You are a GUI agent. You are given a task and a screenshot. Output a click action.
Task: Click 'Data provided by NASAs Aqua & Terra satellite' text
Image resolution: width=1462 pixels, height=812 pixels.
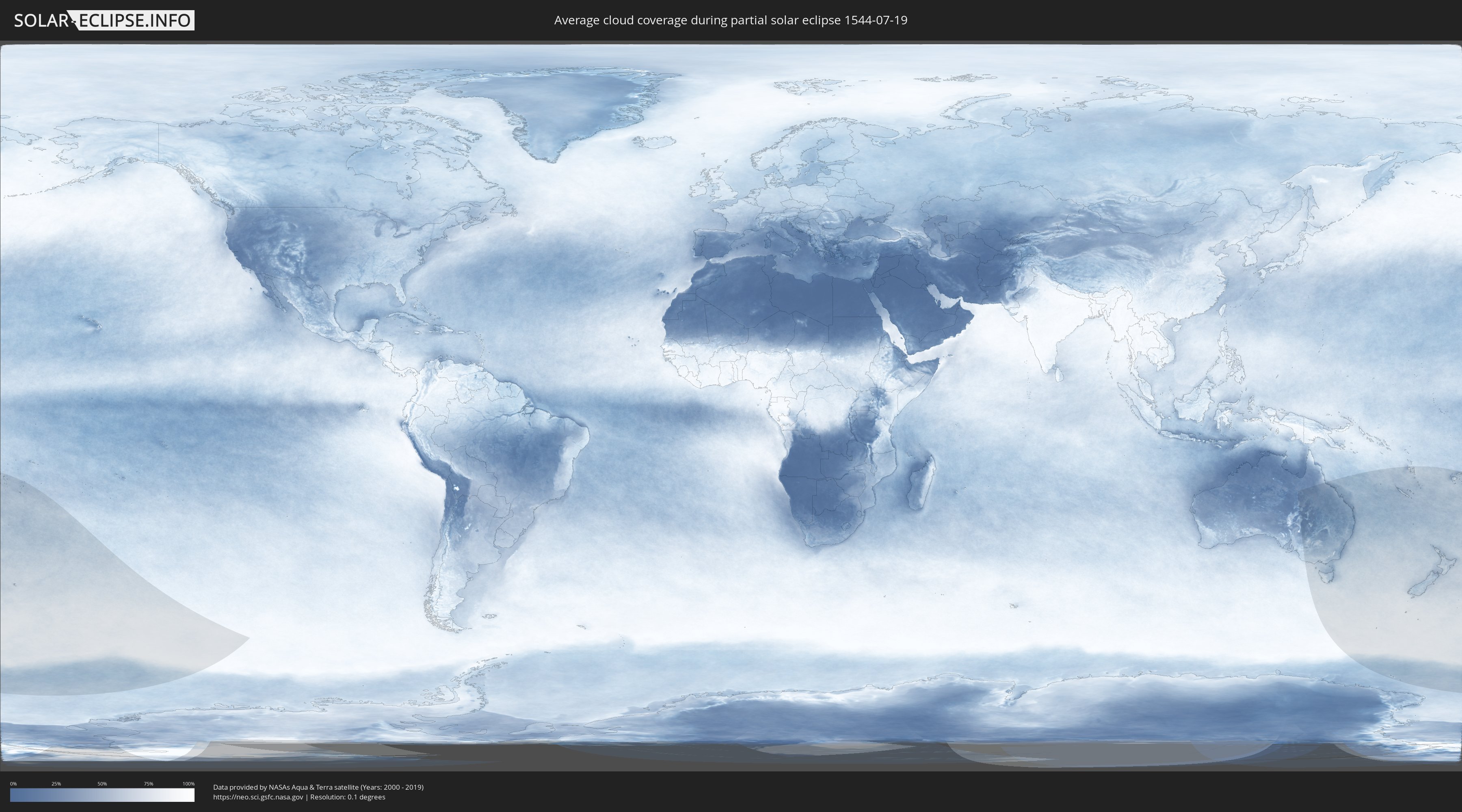pyautogui.click(x=285, y=787)
